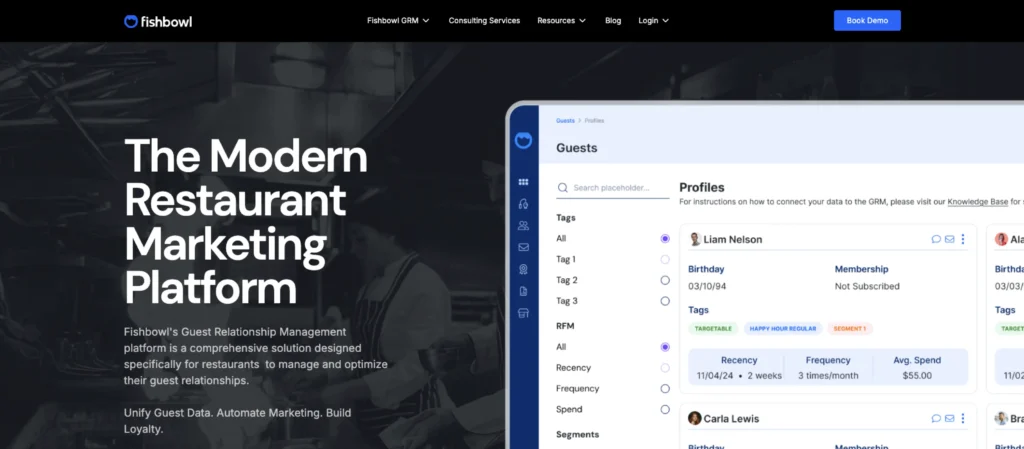Select the All radio under RFM
This screenshot has height=449, width=1024.
[x=665, y=347]
